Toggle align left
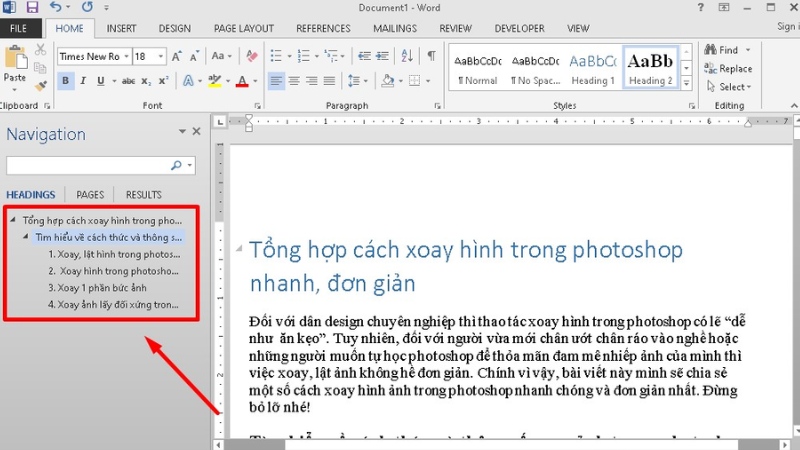 click(x=276, y=81)
